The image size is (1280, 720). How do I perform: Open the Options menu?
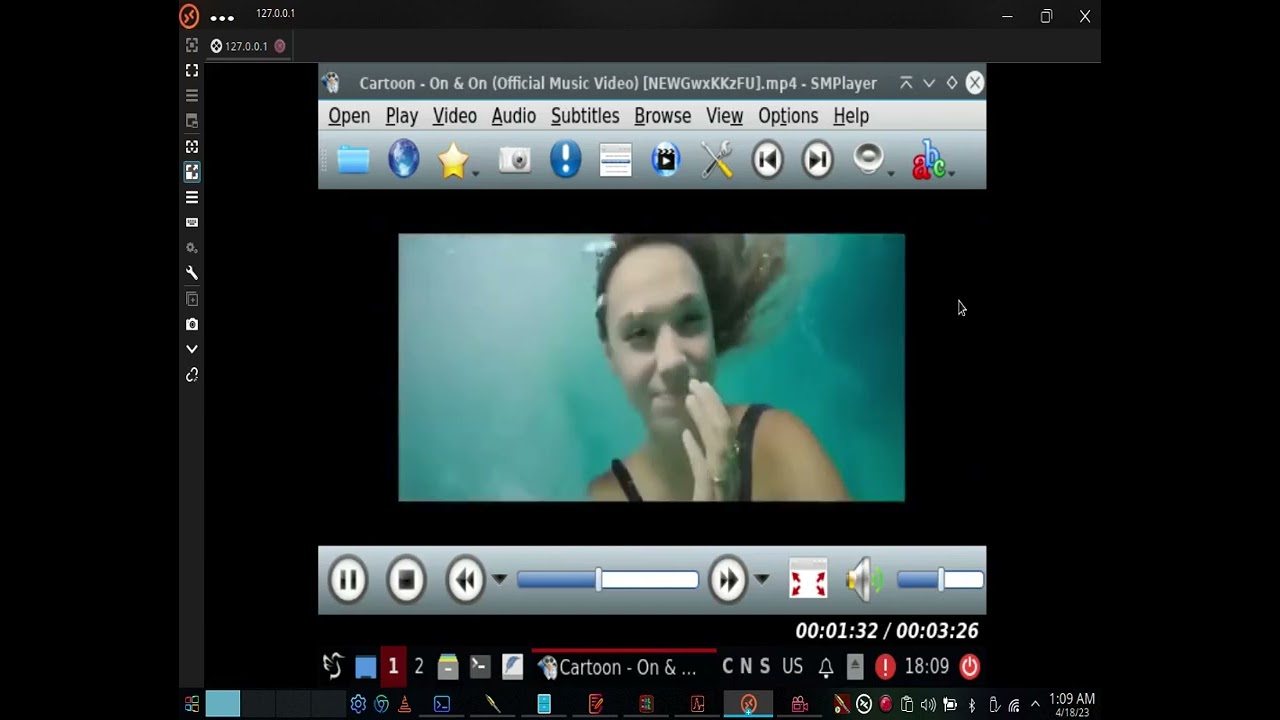[788, 116]
